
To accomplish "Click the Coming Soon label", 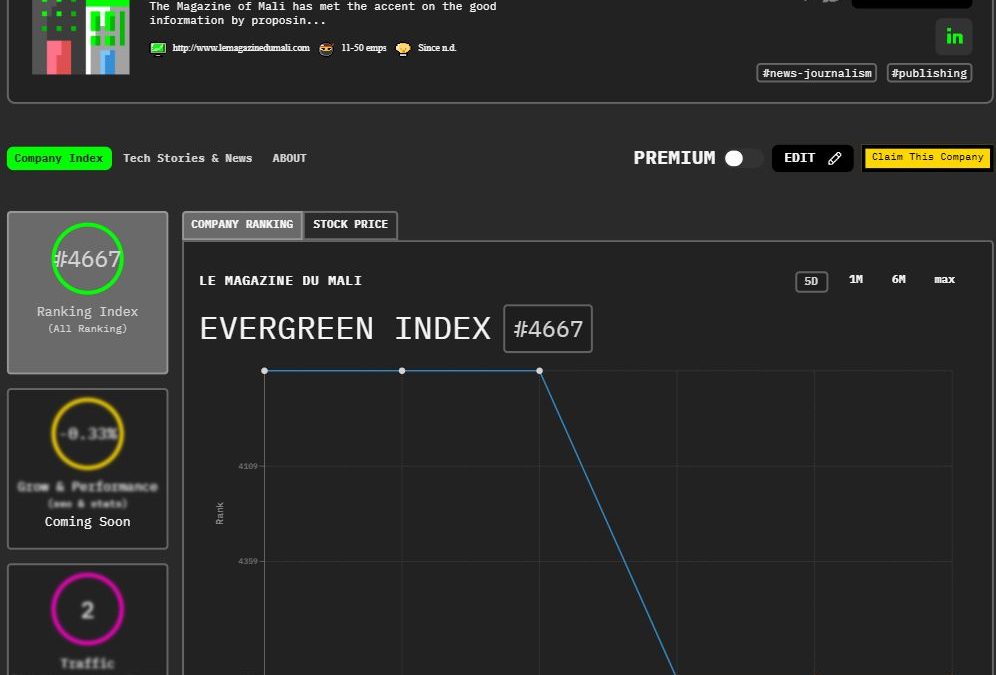I will (88, 522).
